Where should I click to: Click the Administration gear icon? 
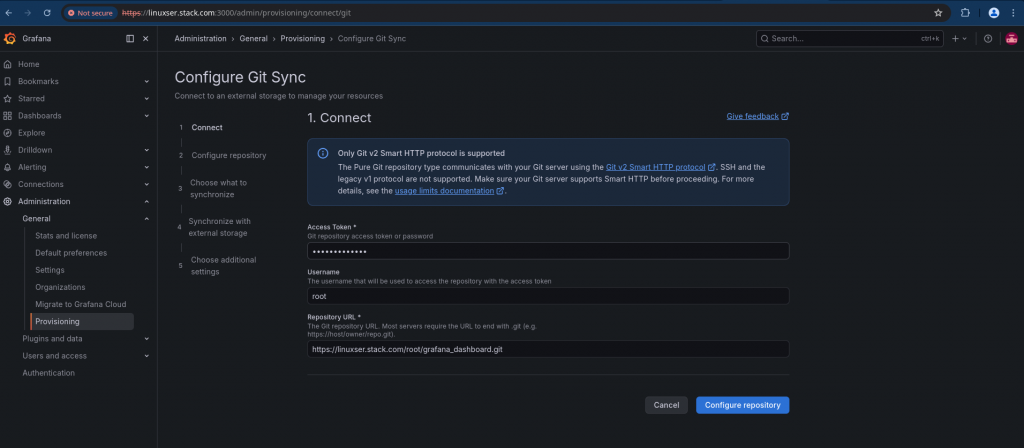[x=8, y=201]
